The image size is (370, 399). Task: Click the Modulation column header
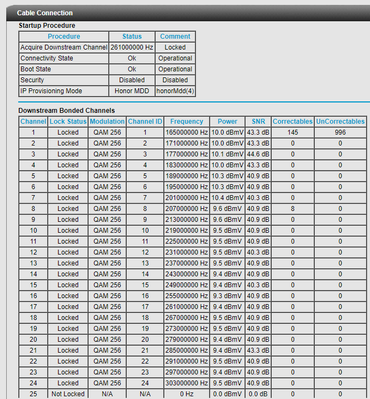tap(107, 121)
